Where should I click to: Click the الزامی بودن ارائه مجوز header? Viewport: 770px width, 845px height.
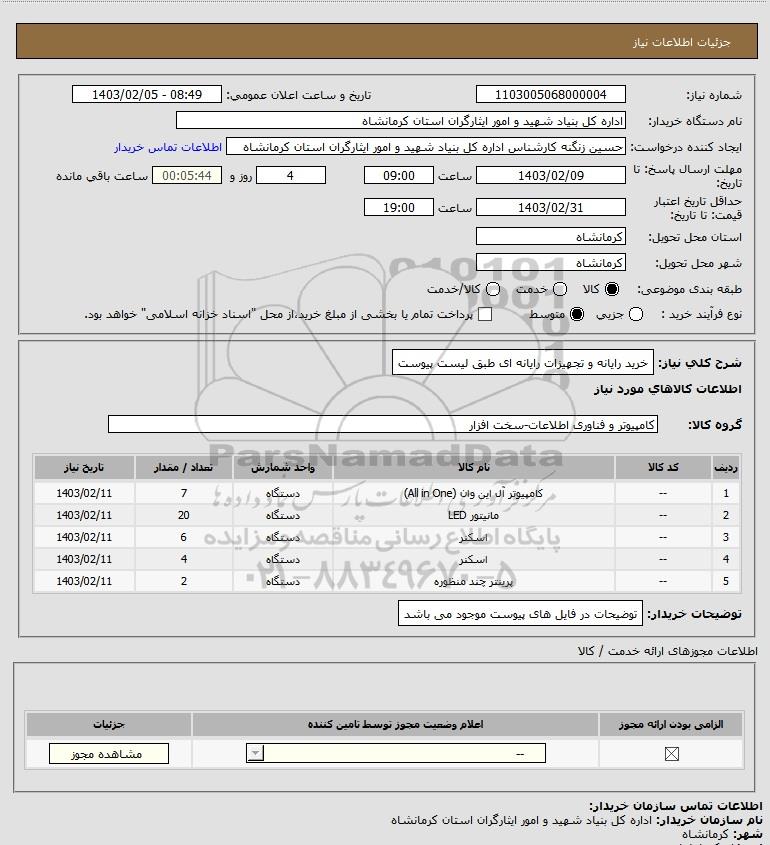[x=671, y=724]
